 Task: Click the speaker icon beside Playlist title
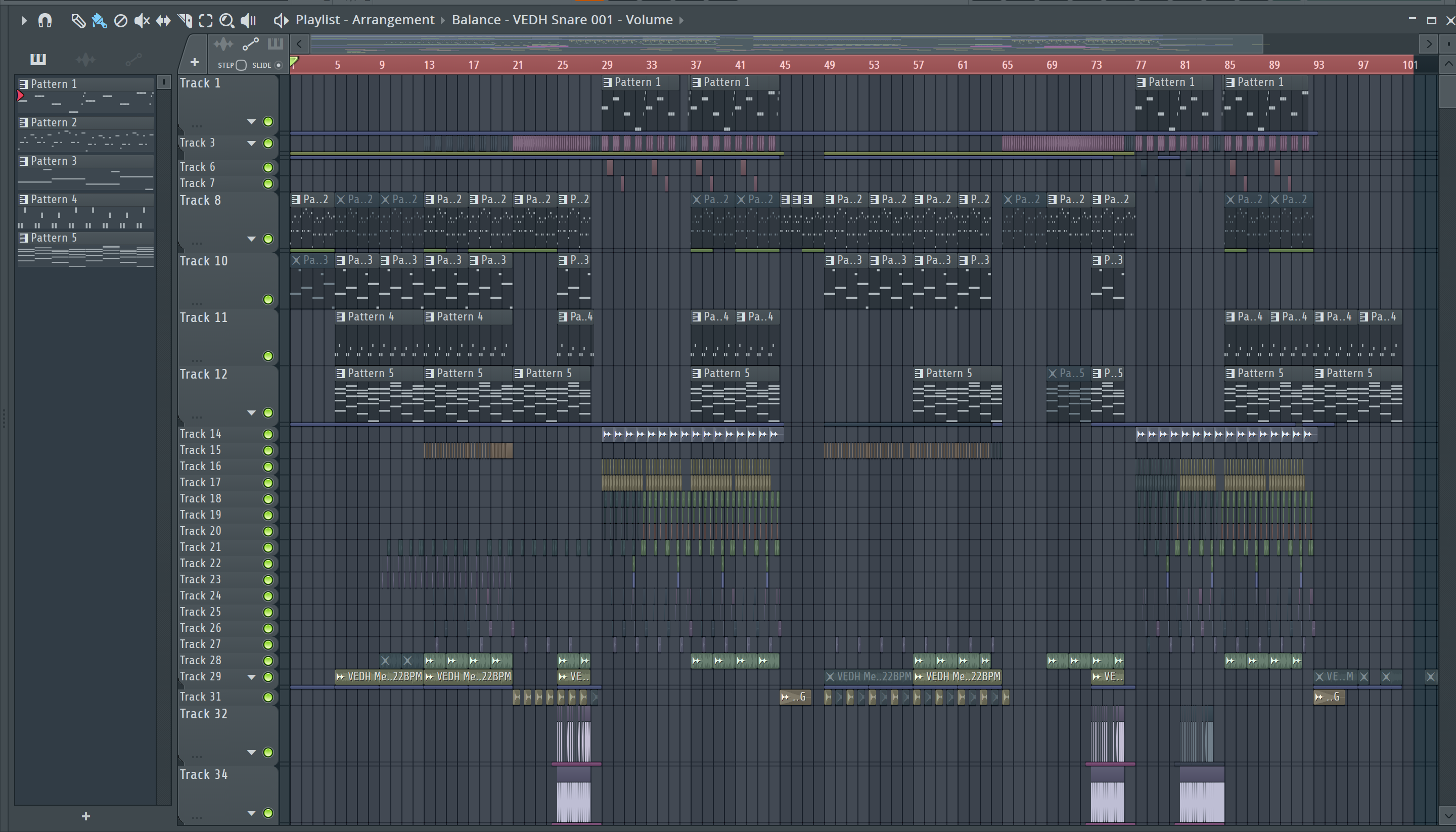pos(280,21)
